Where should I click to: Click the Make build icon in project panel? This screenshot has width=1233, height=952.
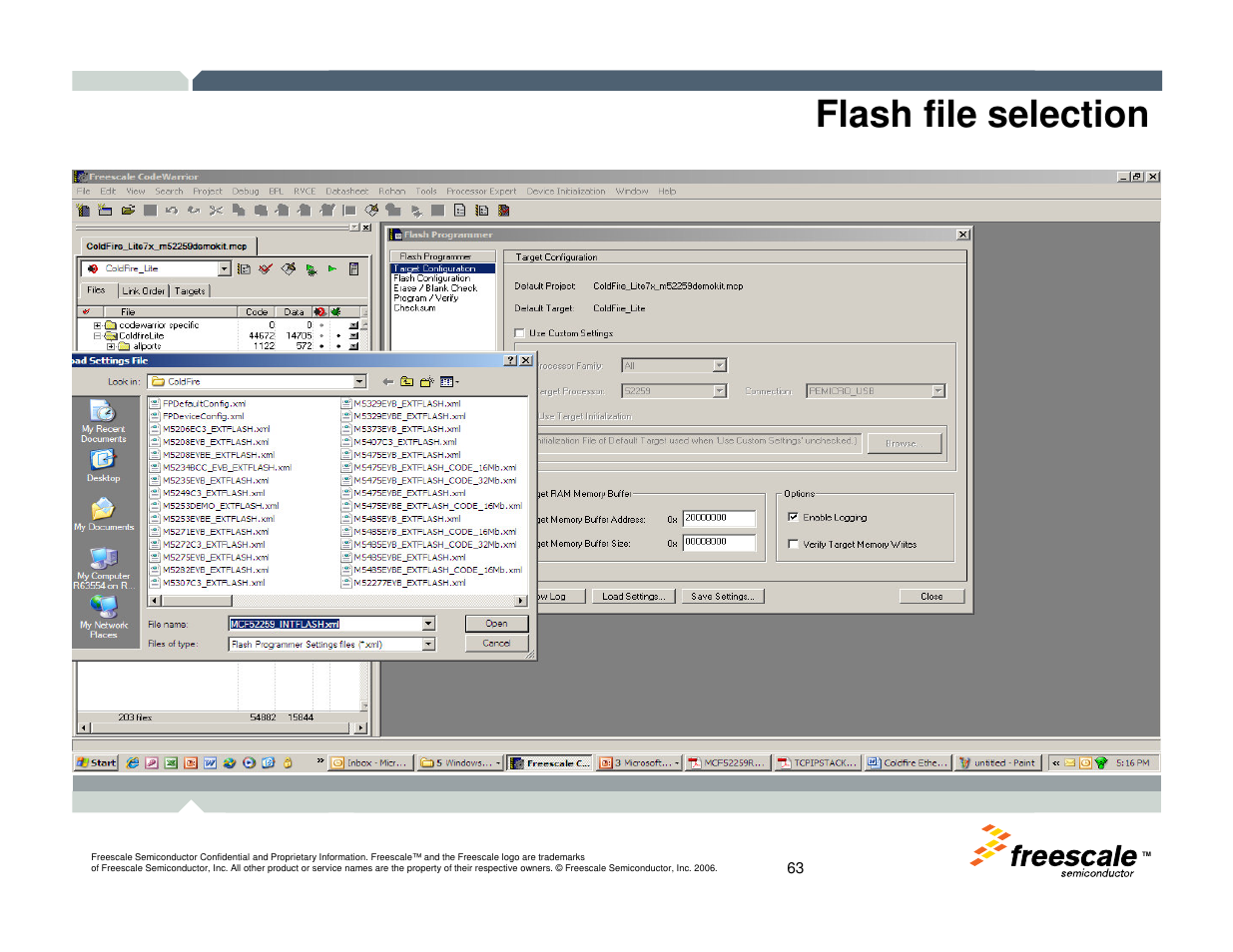point(289,268)
